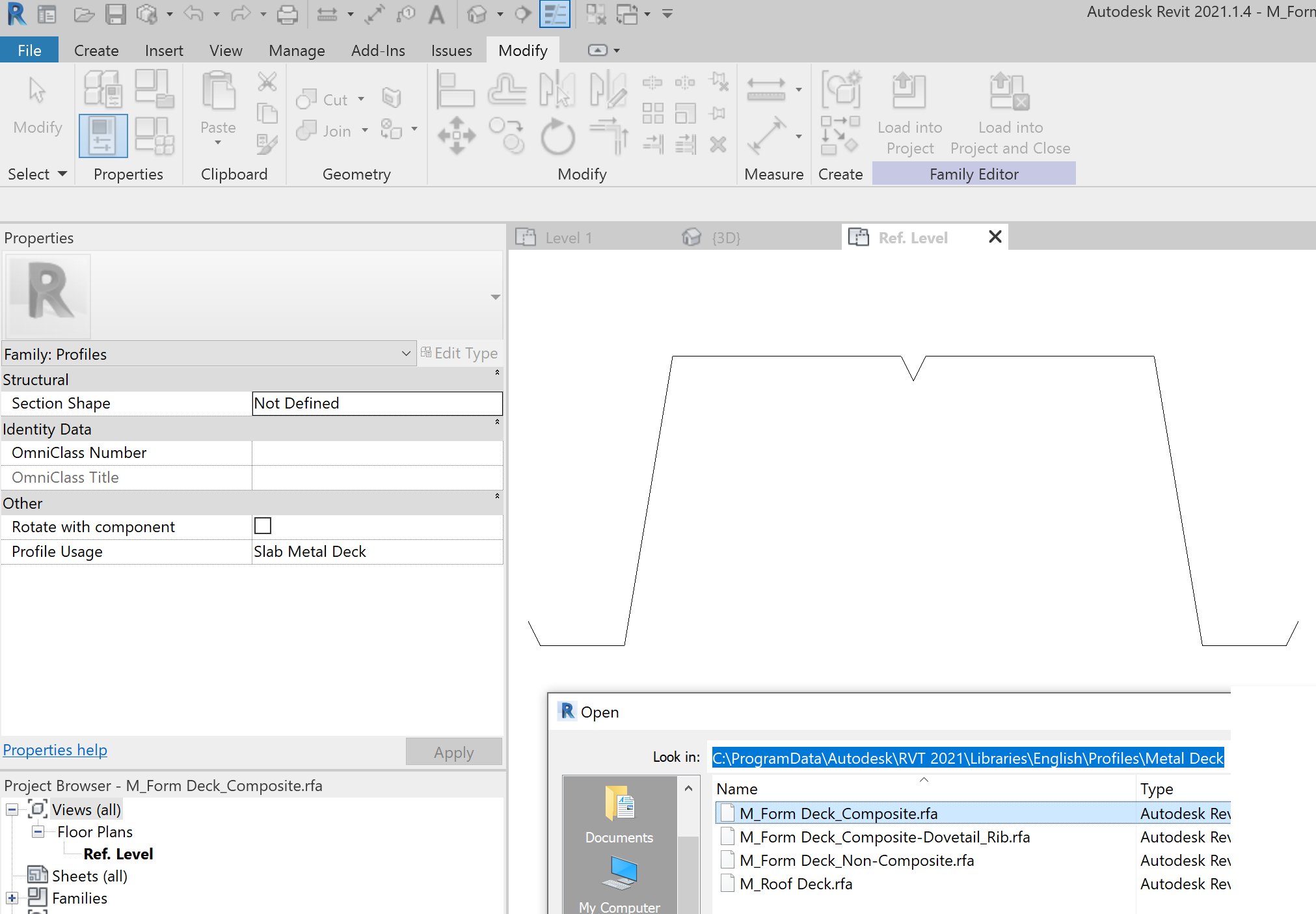Image resolution: width=1316 pixels, height=914 pixels.
Task: Click the Save icon in Quick Access Toolbar
Action: [116, 14]
